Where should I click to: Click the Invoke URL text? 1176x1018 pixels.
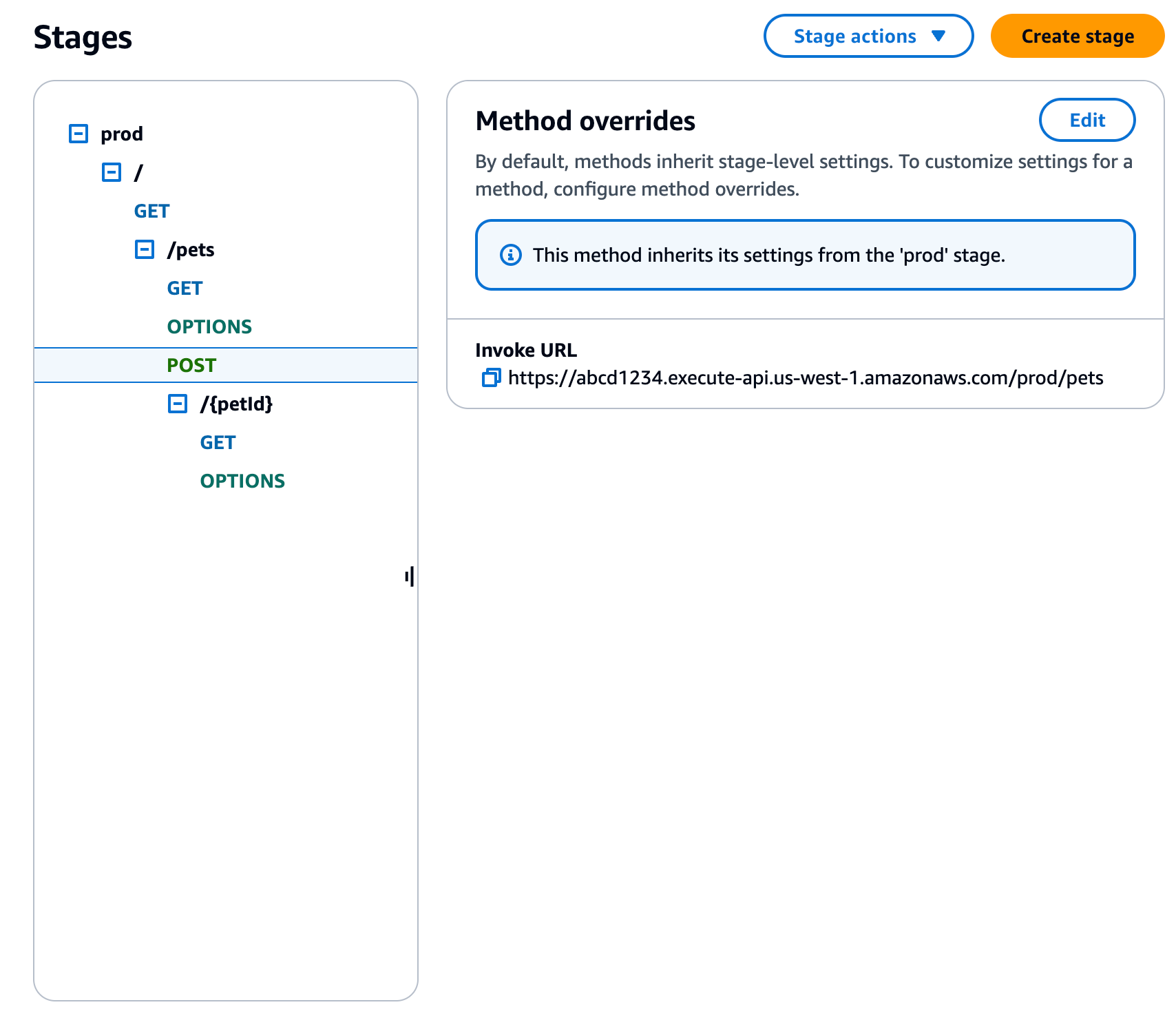(x=805, y=377)
